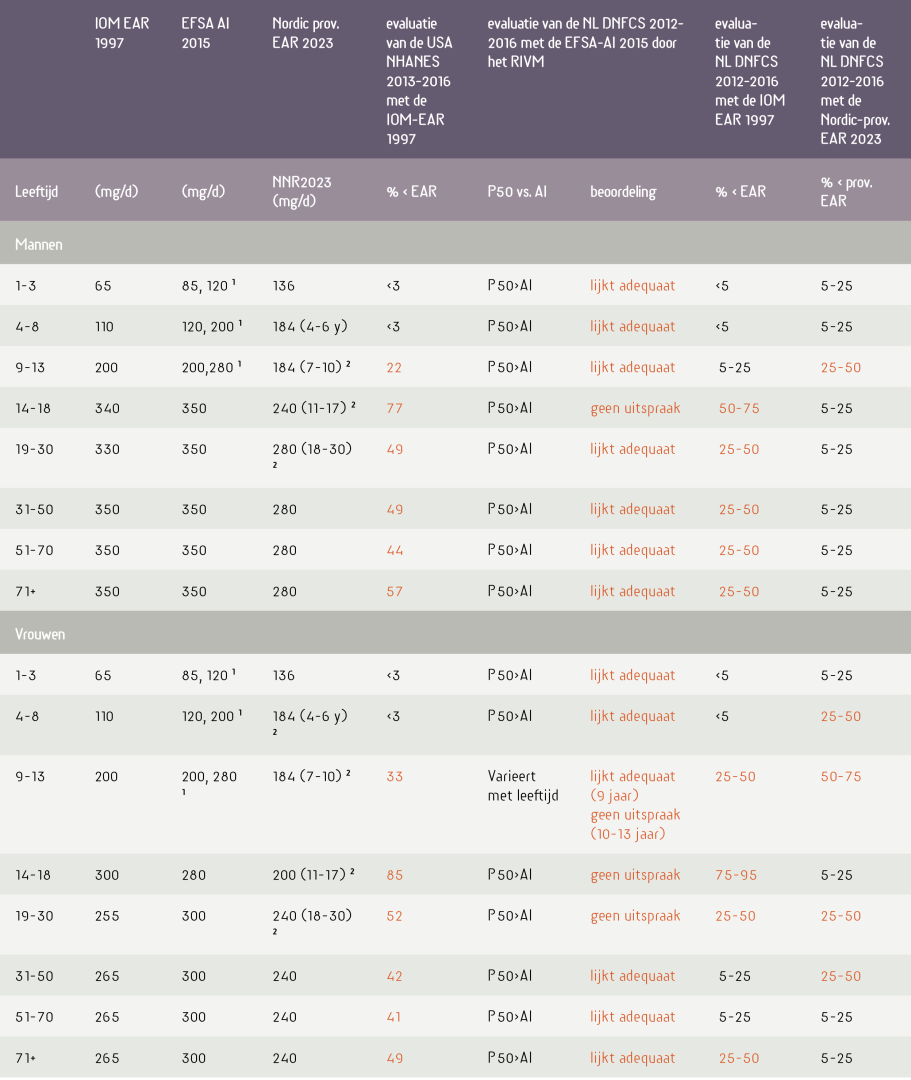Click the 200 (11-17) Nordic EAR value
911x1080 pixels.
tap(313, 875)
